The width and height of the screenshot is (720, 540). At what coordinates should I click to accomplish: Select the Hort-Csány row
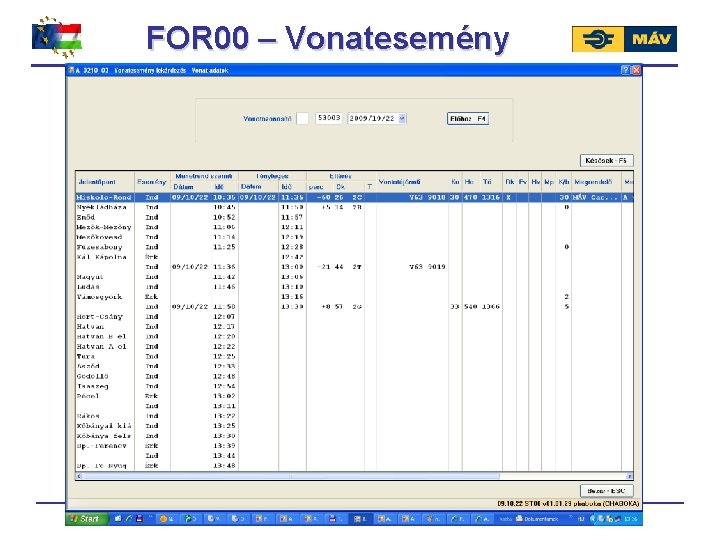(x=354, y=317)
